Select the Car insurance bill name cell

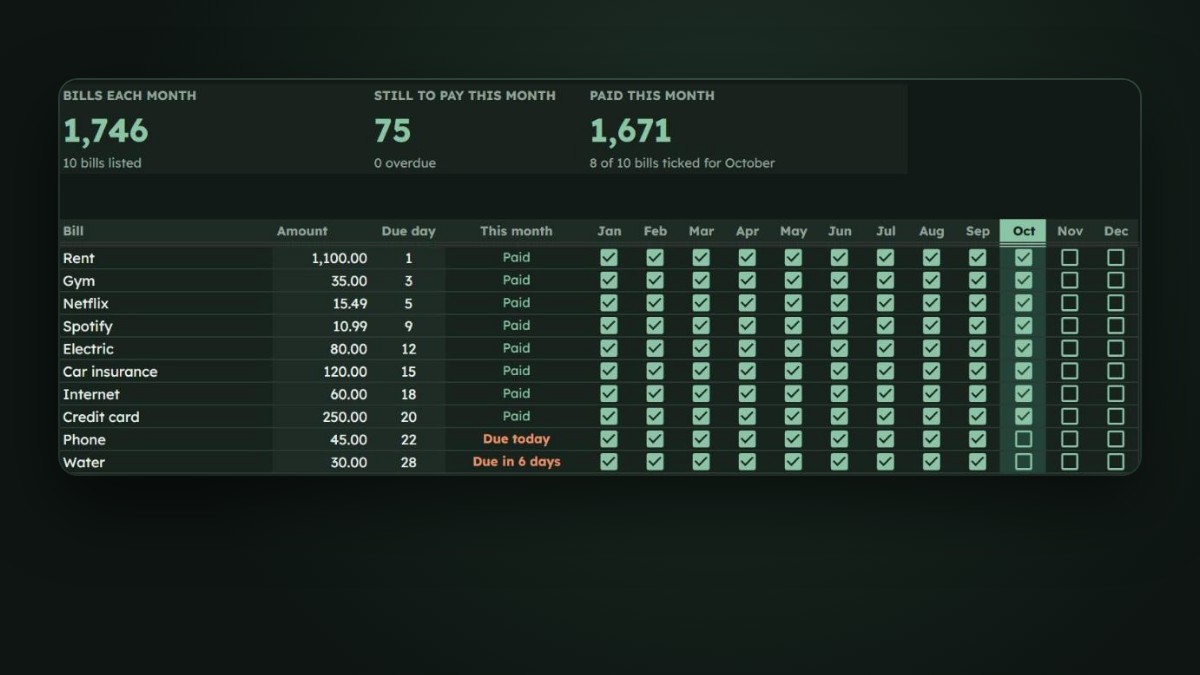pos(166,372)
